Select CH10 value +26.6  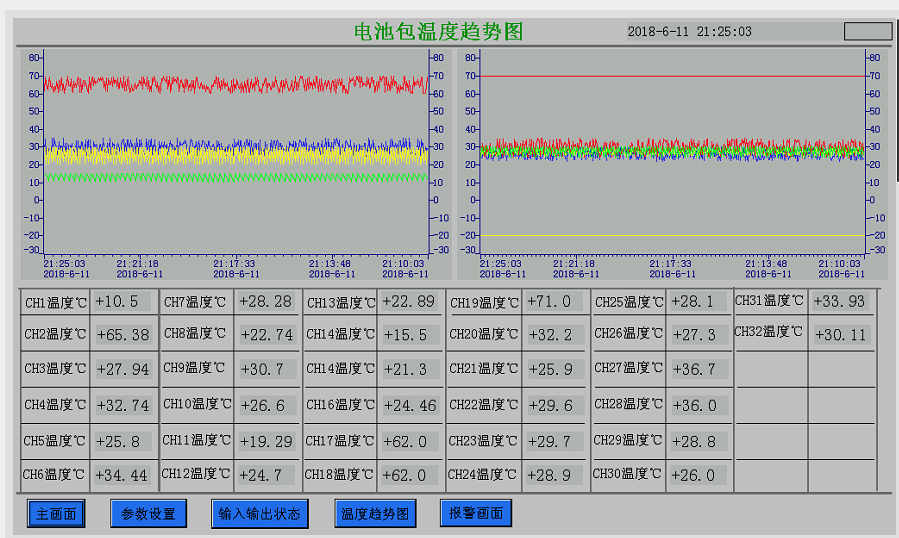coord(267,406)
